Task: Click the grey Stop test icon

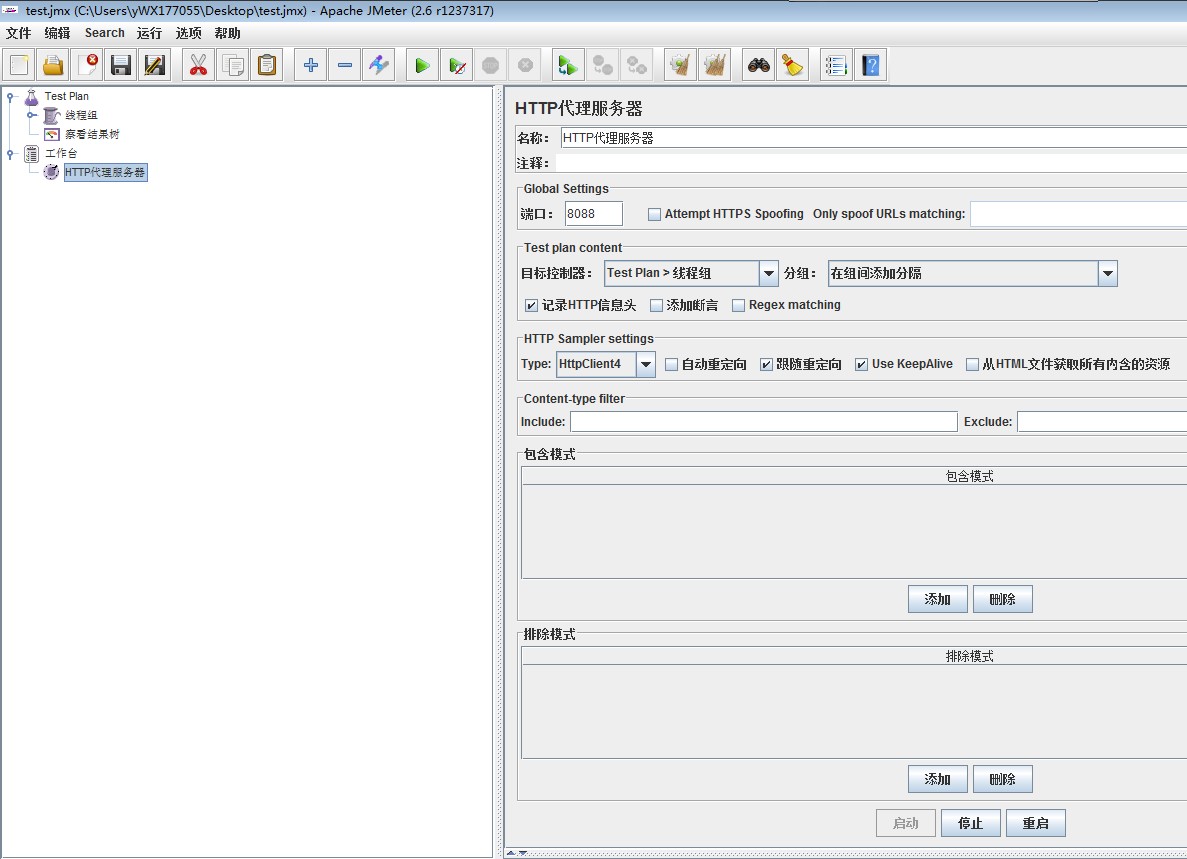Action: click(491, 65)
